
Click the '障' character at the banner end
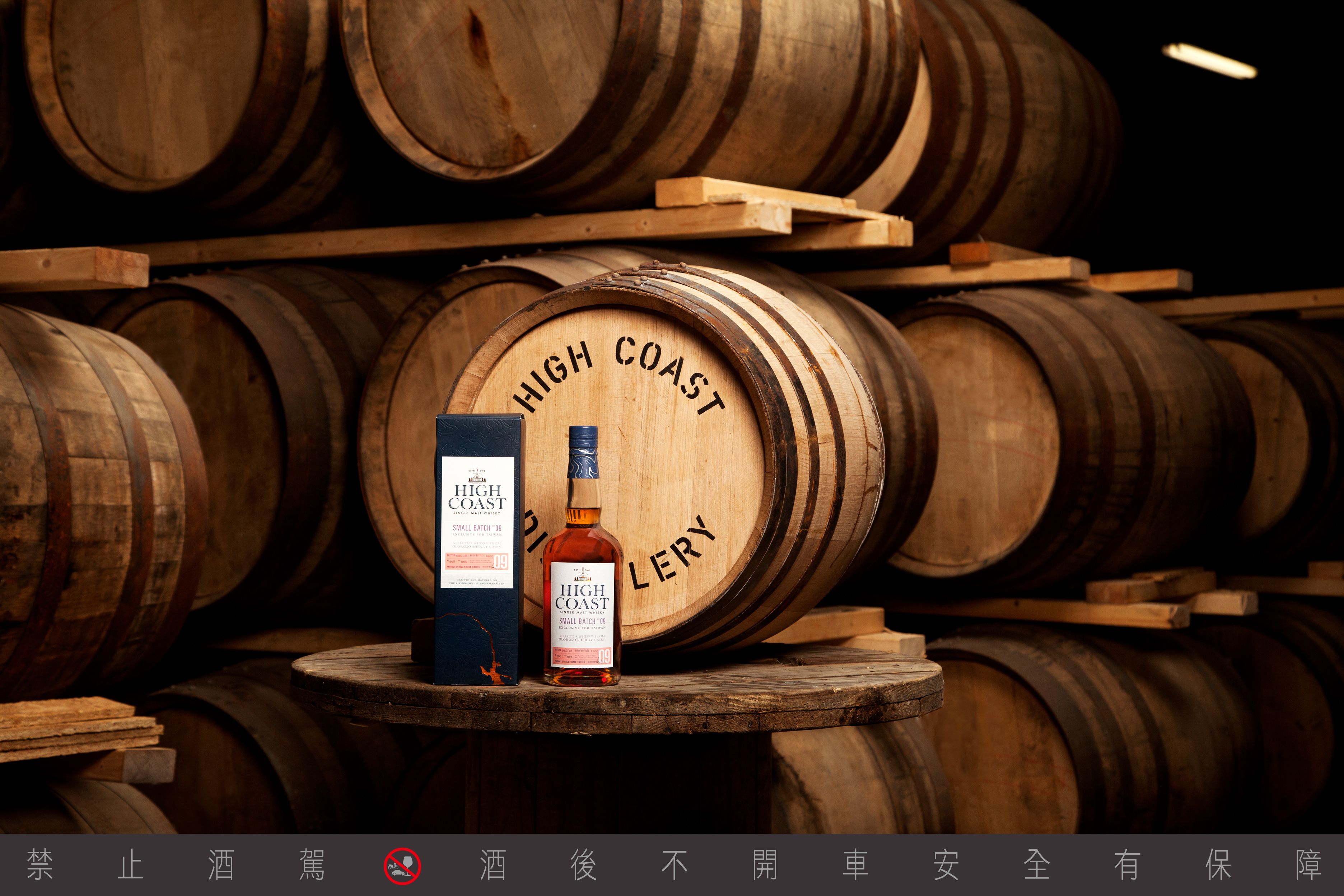coord(1308,865)
